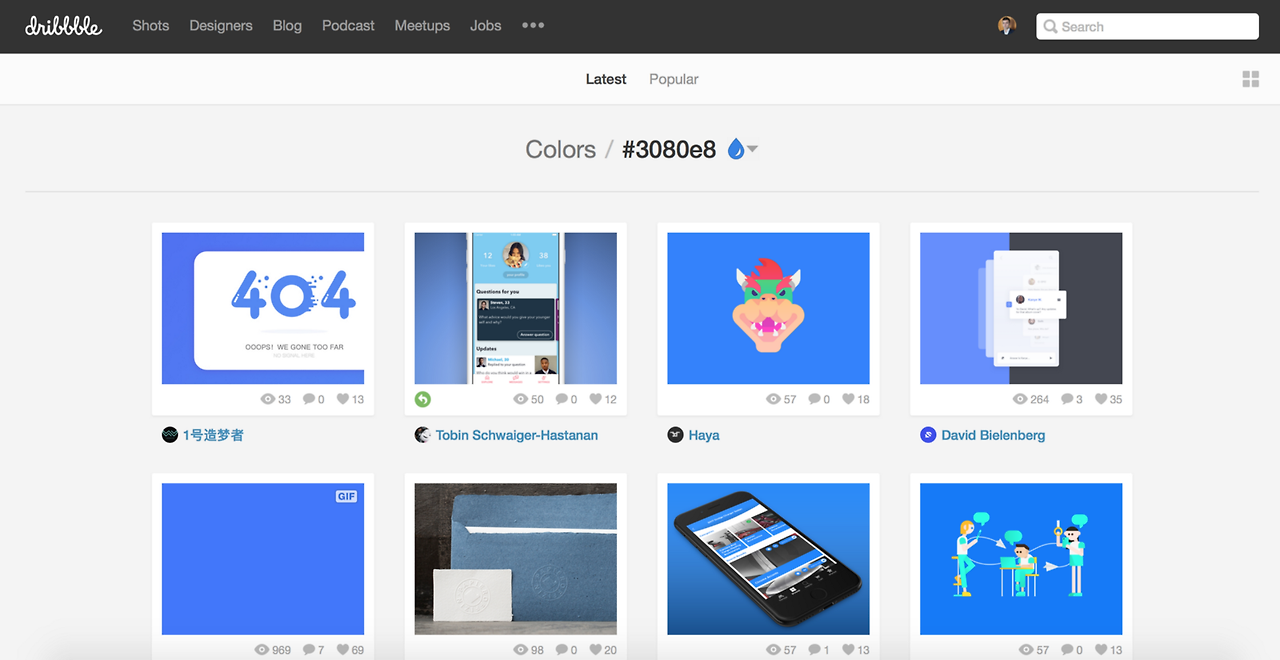
Task: Click the 1号造梦者 avatar icon
Action: [x=170, y=435]
